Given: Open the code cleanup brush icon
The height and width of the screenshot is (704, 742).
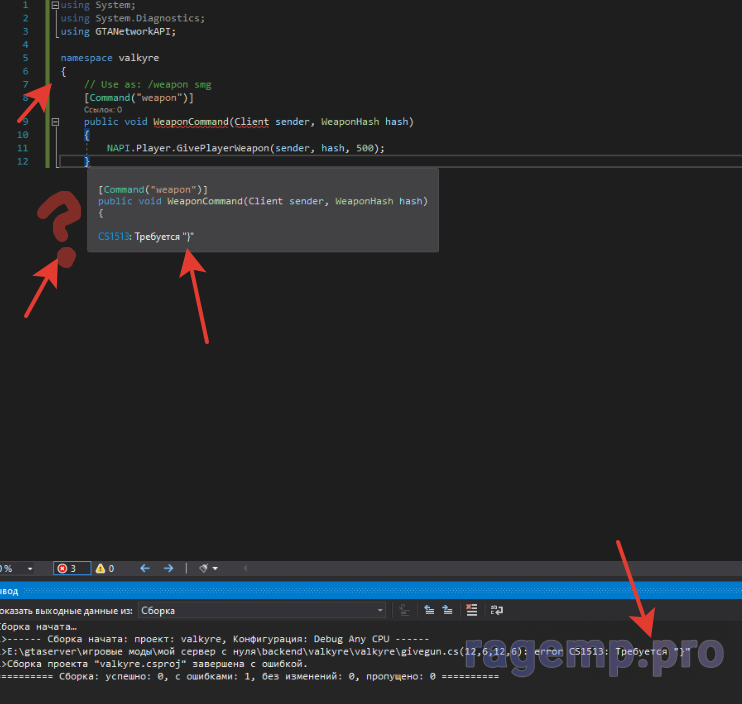Looking at the screenshot, I should (204, 568).
